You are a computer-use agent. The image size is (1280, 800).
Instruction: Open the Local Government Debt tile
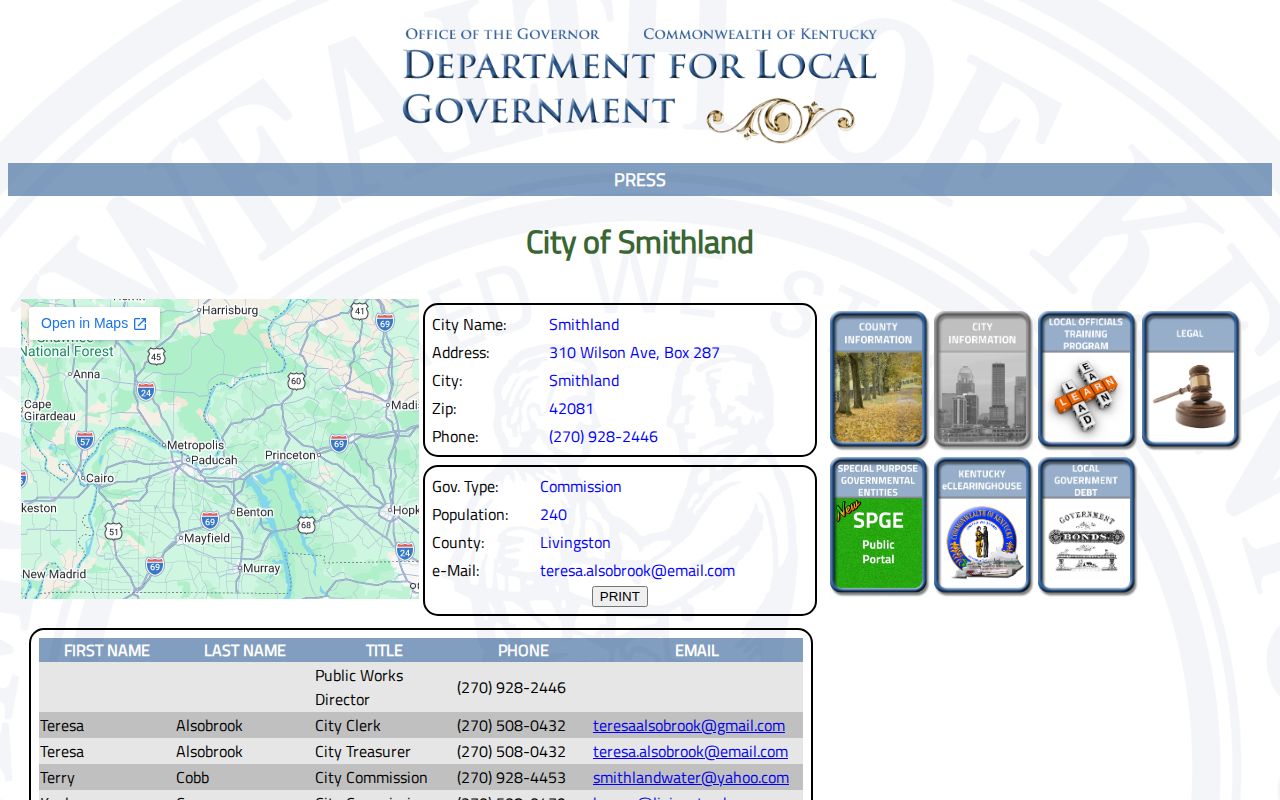tap(1086, 526)
